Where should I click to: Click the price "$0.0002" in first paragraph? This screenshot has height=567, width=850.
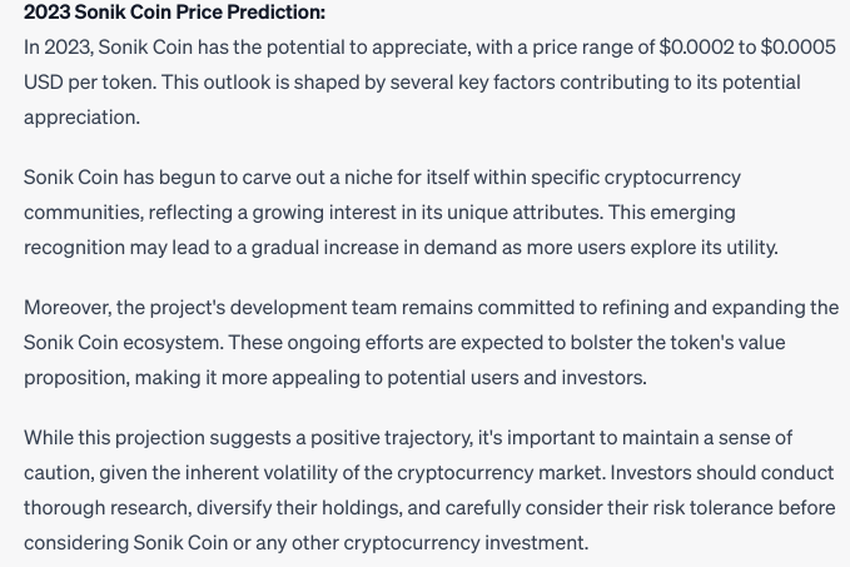click(x=696, y=47)
